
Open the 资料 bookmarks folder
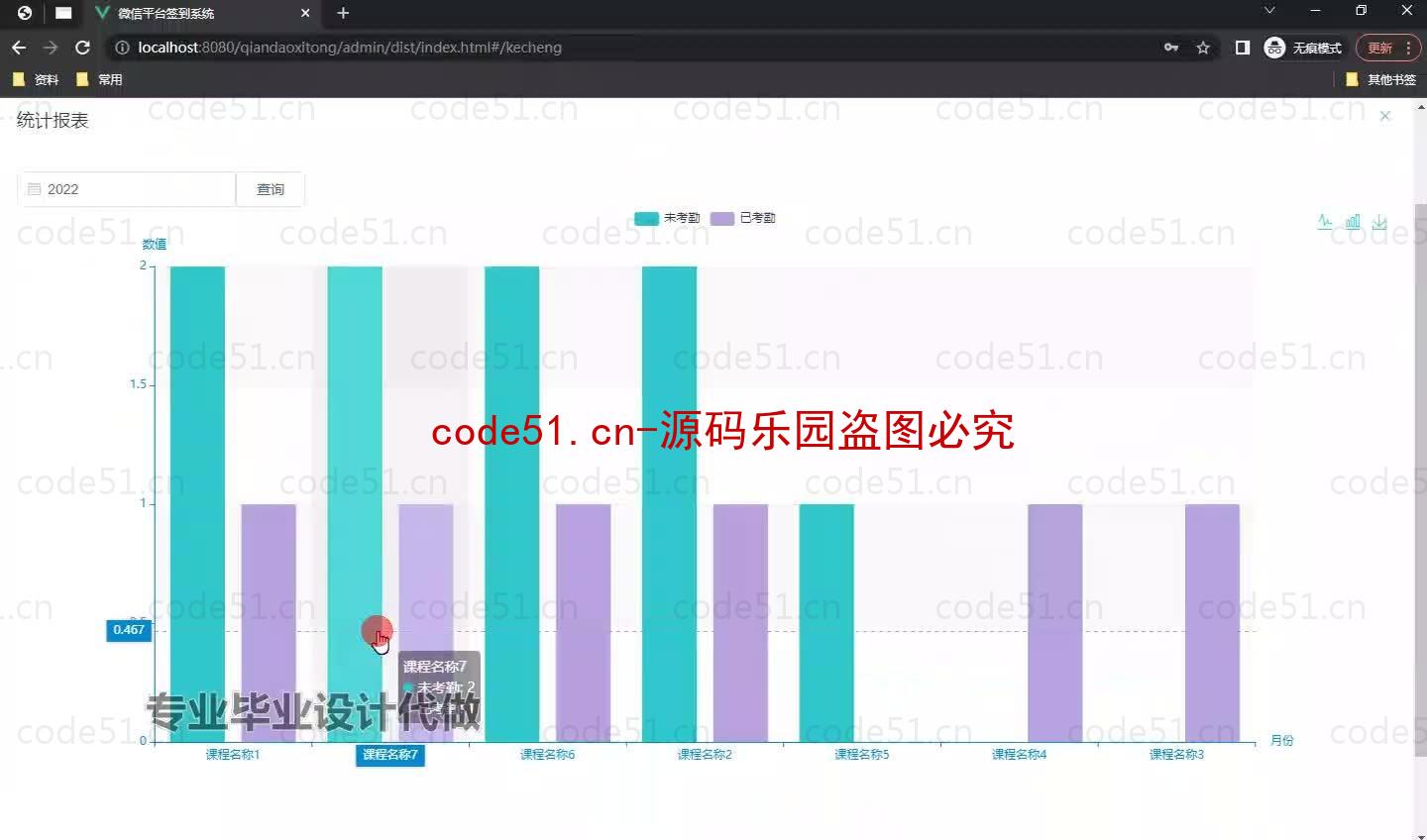click(x=36, y=79)
